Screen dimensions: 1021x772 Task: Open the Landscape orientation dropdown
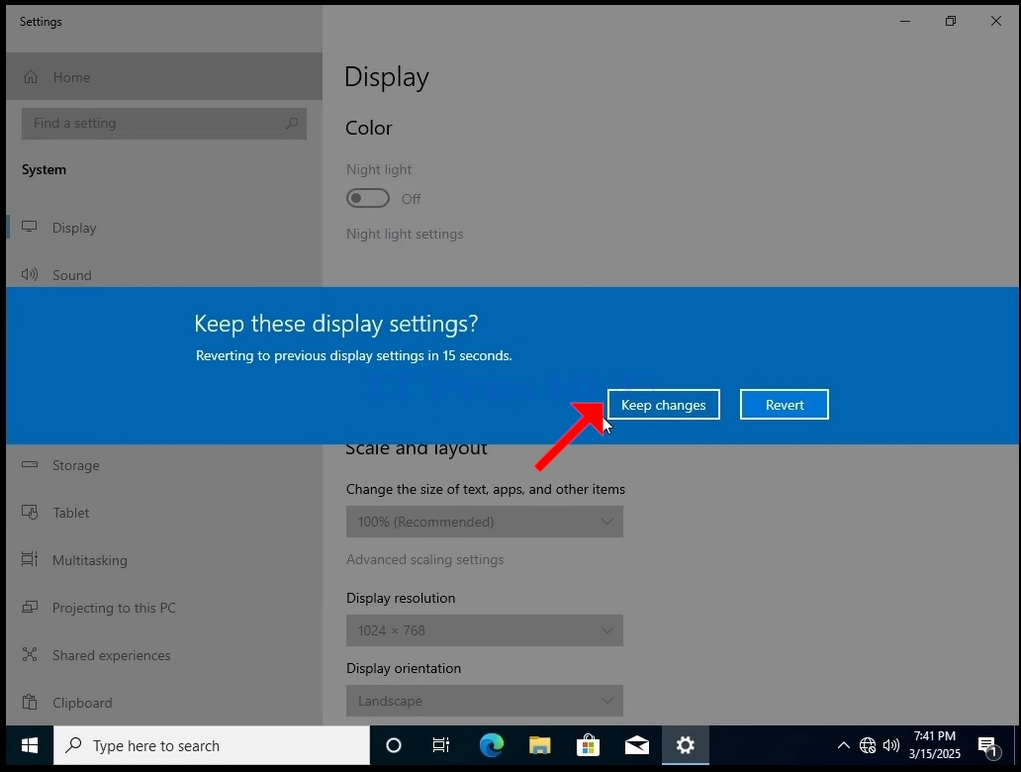point(484,701)
